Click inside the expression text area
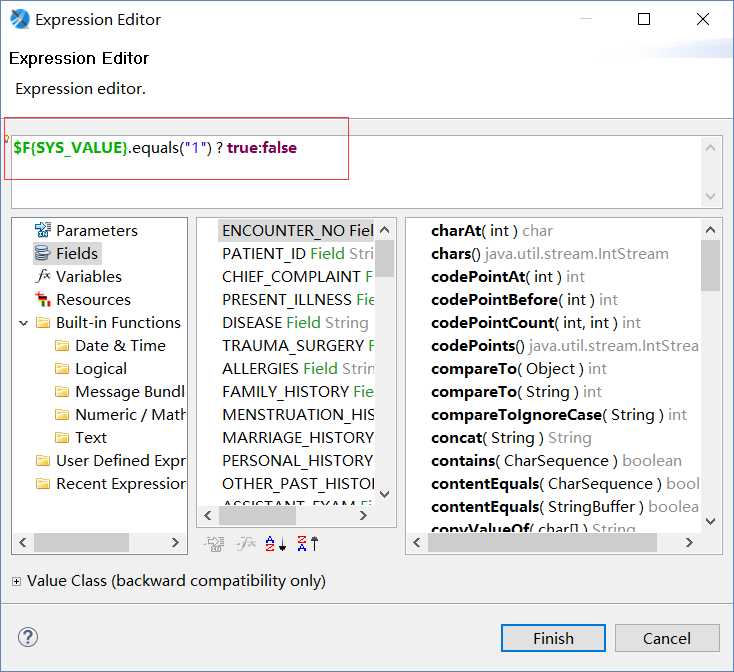The image size is (734, 672). pos(356,172)
